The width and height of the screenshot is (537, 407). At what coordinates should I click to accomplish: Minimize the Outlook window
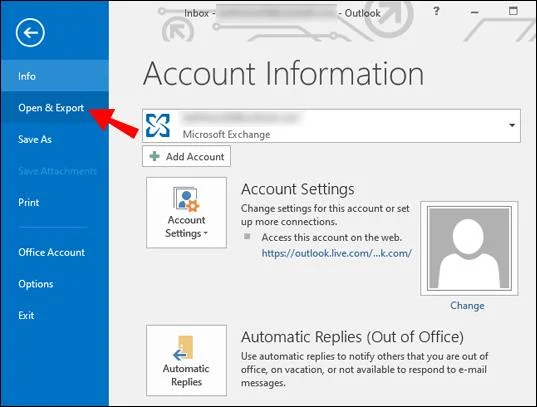pyautogui.click(x=474, y=12)
